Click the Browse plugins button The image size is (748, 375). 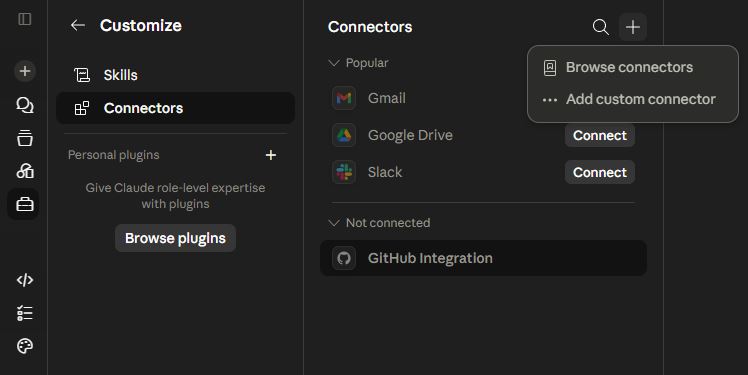point(175,238)
